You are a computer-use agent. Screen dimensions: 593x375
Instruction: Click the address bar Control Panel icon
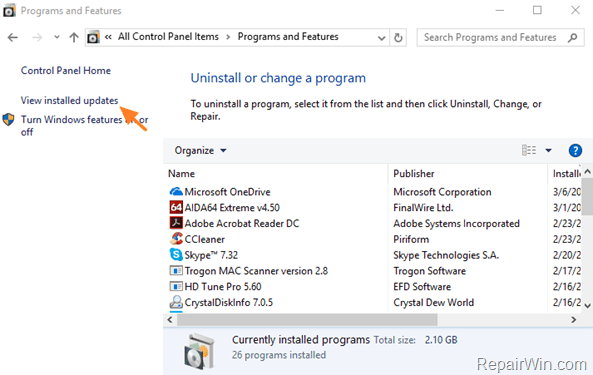coord(93,37)
